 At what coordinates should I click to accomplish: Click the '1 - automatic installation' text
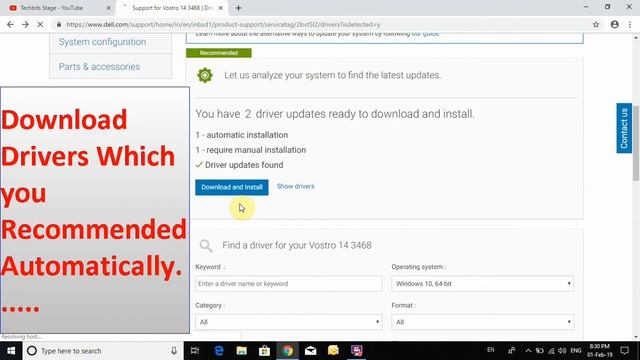pyautogui.click(x=242, y=135)
